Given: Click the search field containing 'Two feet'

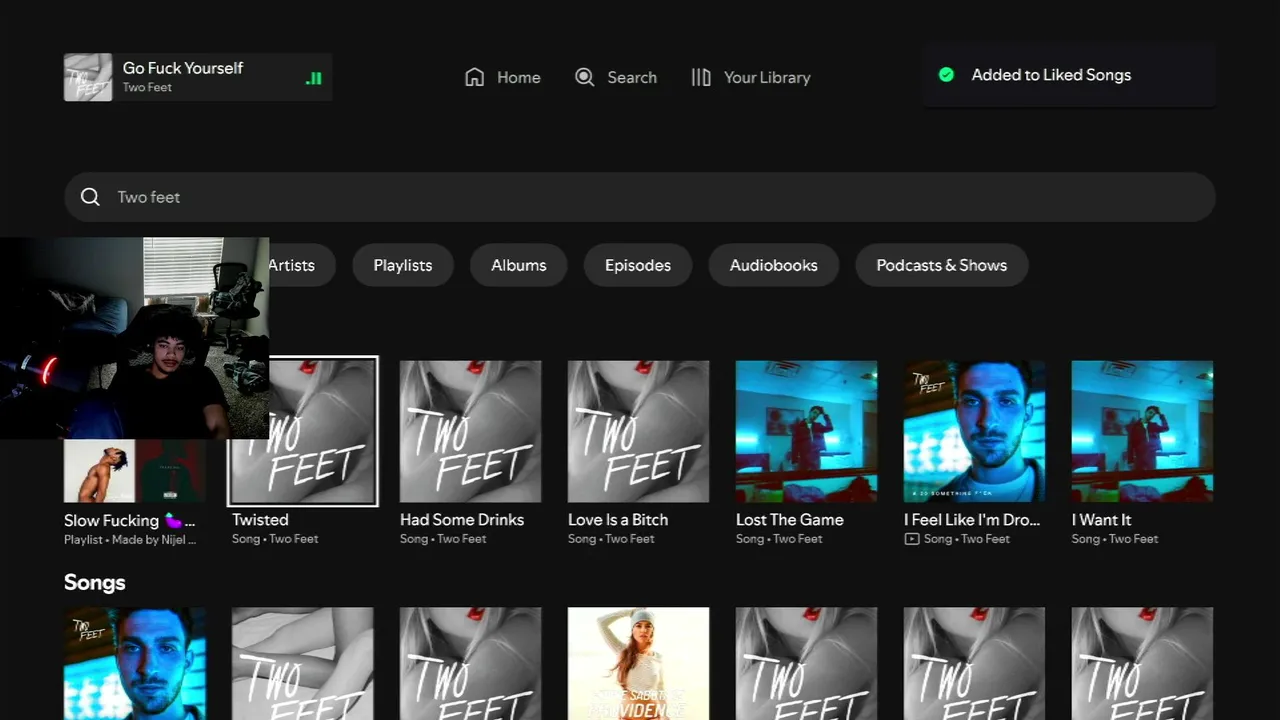Looking at the screenshot, I should [640, 197].
